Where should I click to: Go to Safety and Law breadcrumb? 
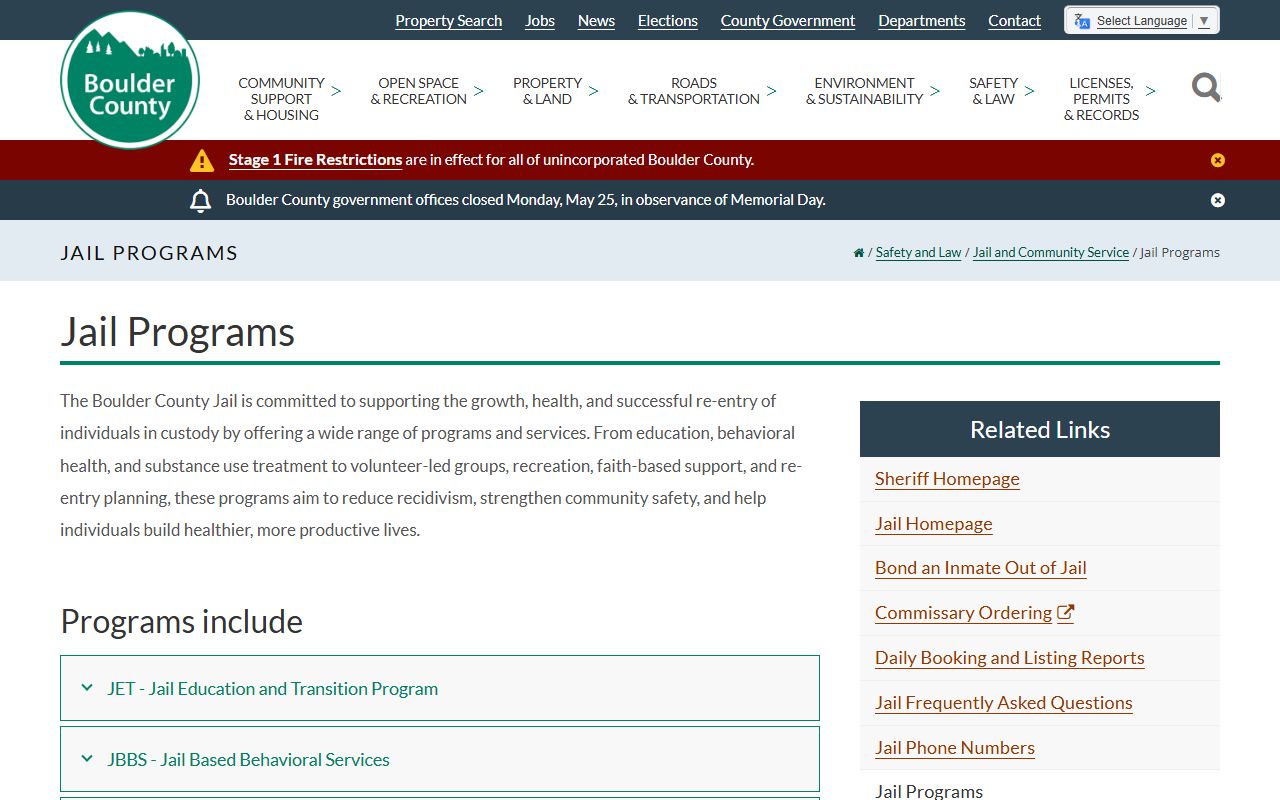click(918, 253)
